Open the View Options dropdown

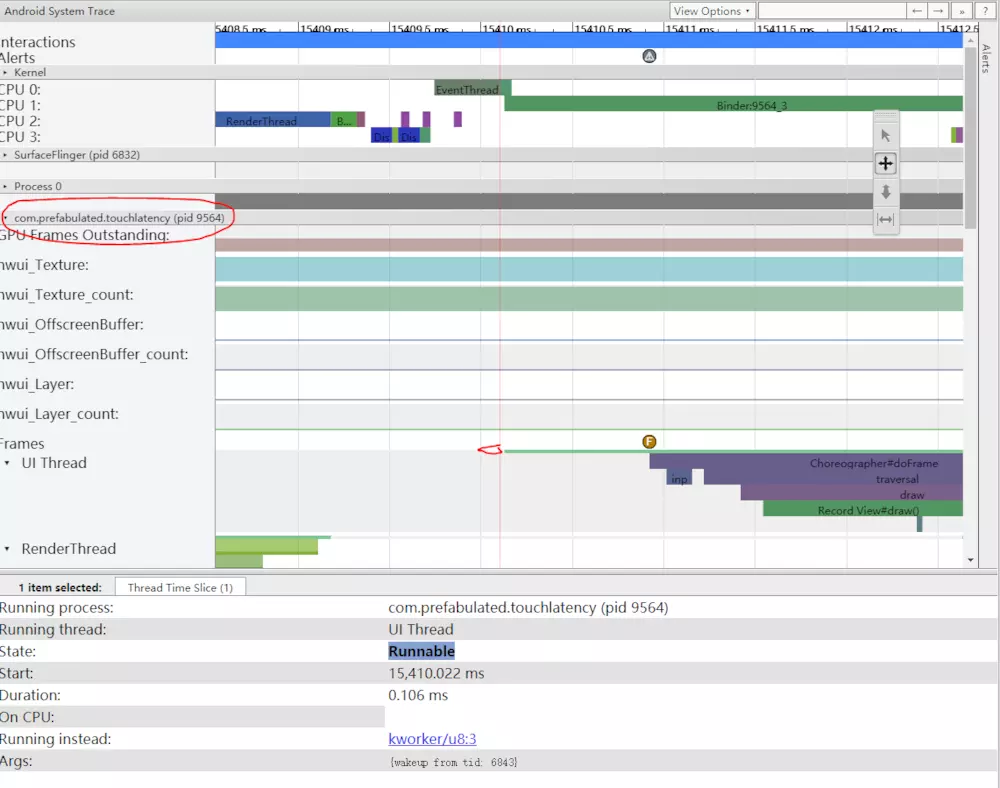712,11
